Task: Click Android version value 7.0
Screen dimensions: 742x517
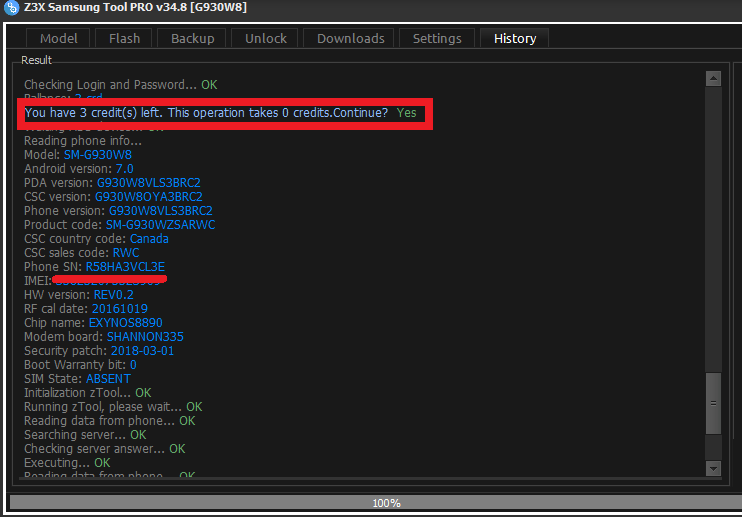Action: [124, 169]
